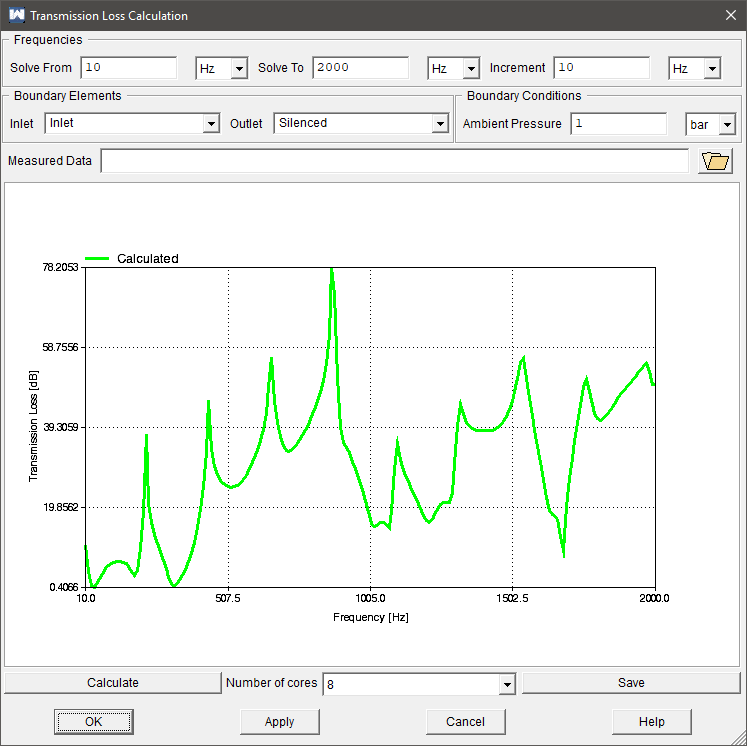747x746 pixels.
Task: Click the 1502.5 x-axis tick label
Action: (512, 598)
